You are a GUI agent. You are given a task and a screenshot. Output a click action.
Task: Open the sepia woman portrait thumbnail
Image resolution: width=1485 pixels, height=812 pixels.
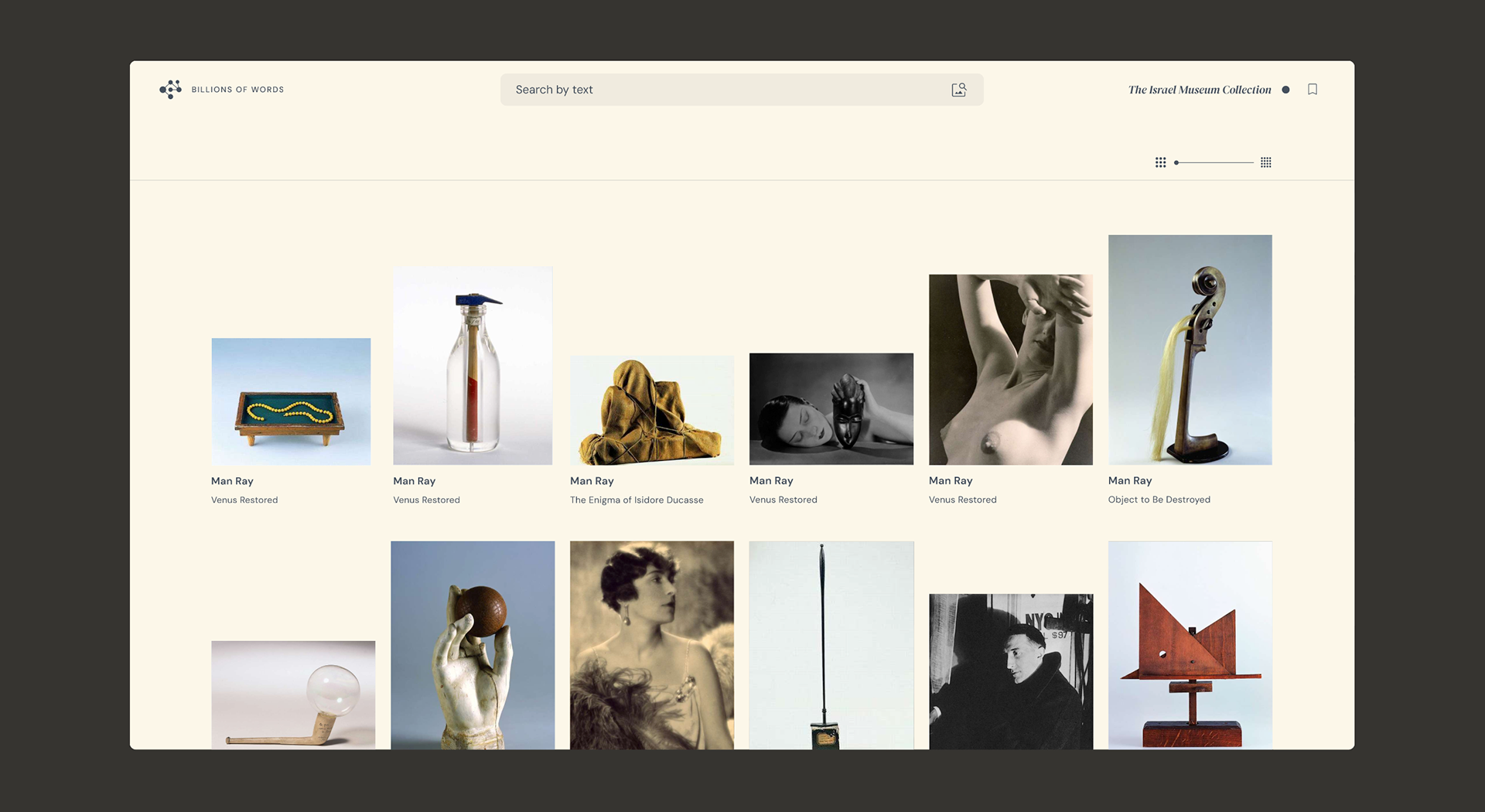pyautogui.click(x=652, y=645)
